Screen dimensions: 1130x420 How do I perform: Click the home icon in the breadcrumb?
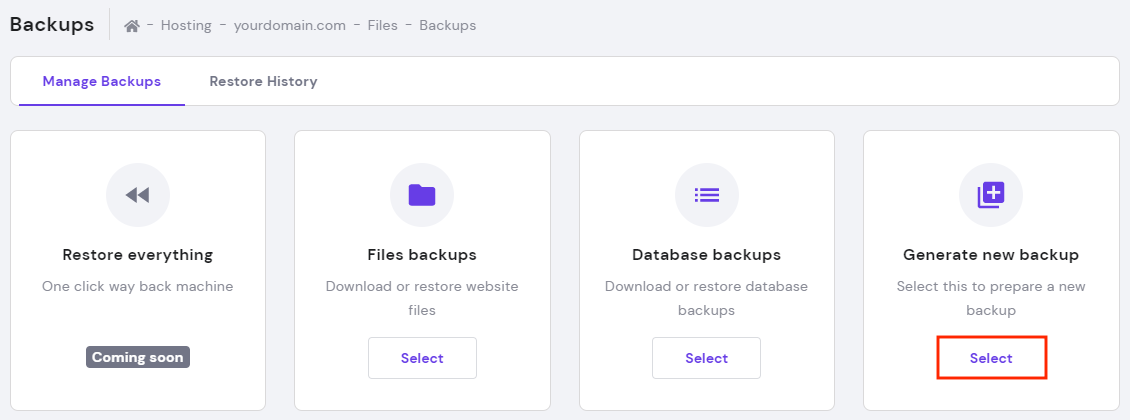click(131, 26)
